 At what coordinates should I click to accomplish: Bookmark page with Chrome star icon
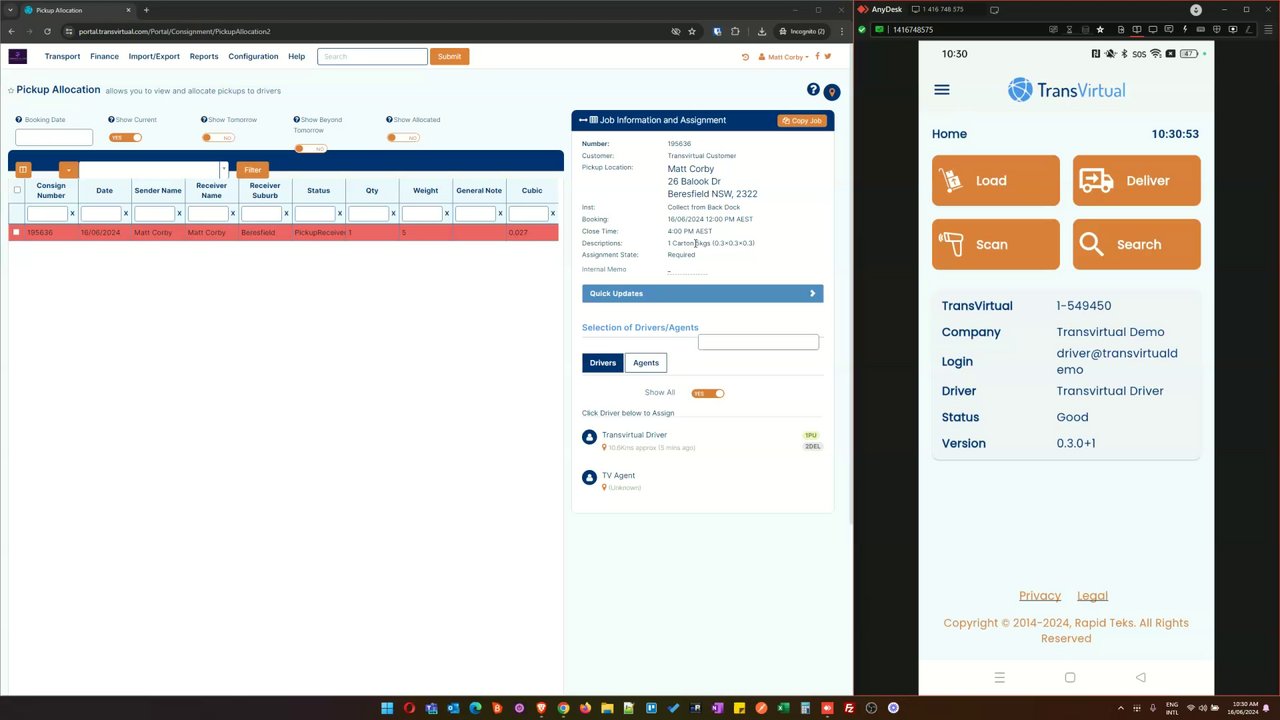click(x=691, y=31)
